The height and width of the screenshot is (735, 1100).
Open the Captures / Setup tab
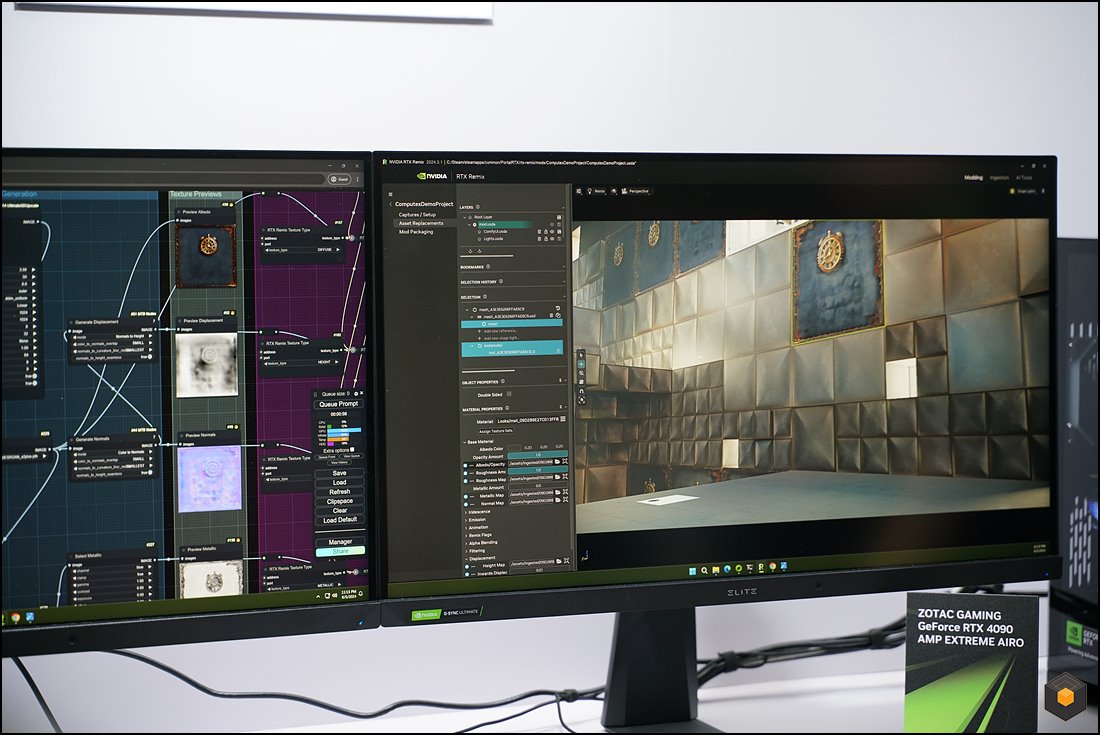pyautogui.click(x=417, y=215)
